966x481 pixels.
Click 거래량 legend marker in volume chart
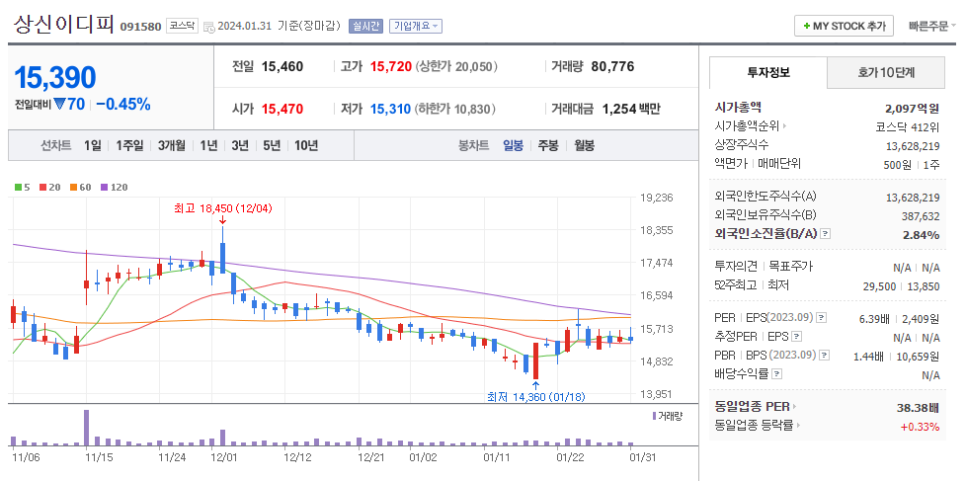coord(654,416)
